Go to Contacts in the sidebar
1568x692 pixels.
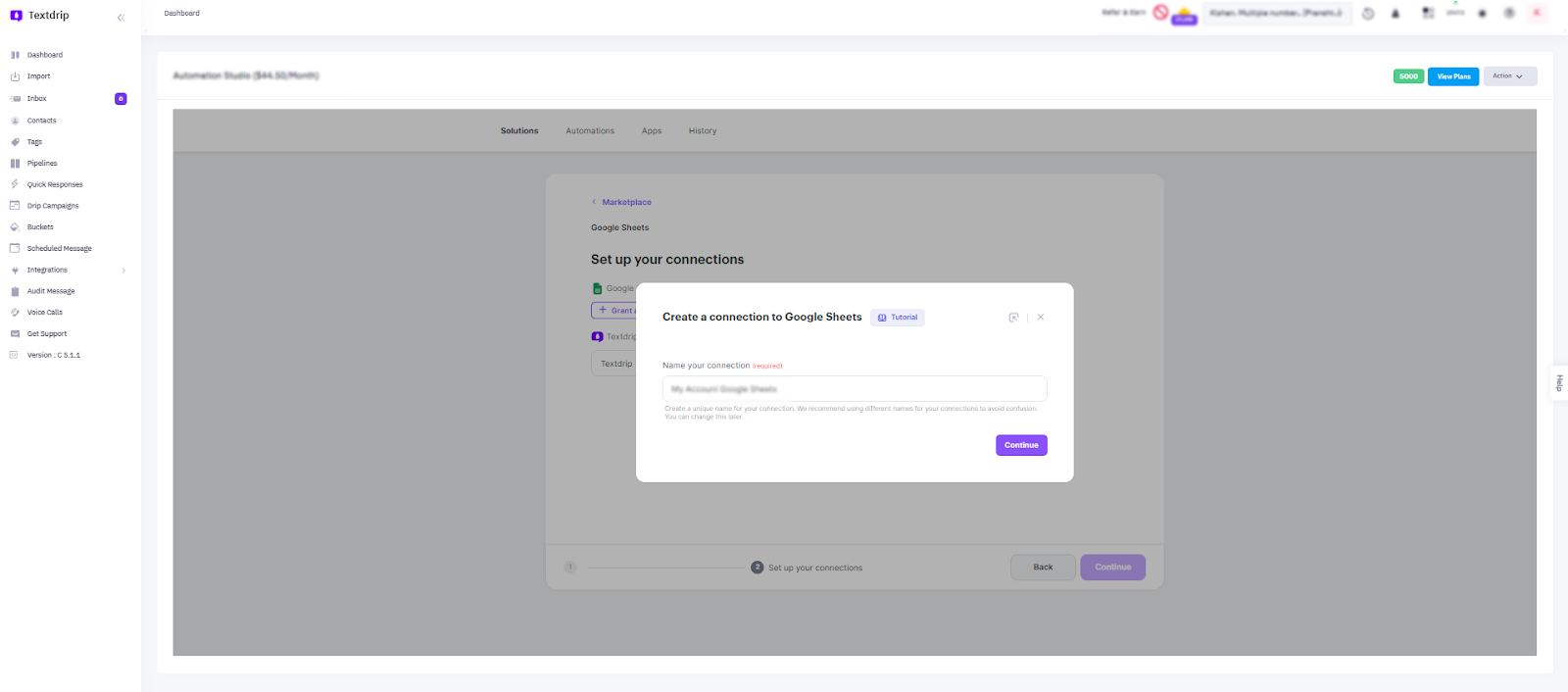(x=41, y=121)
